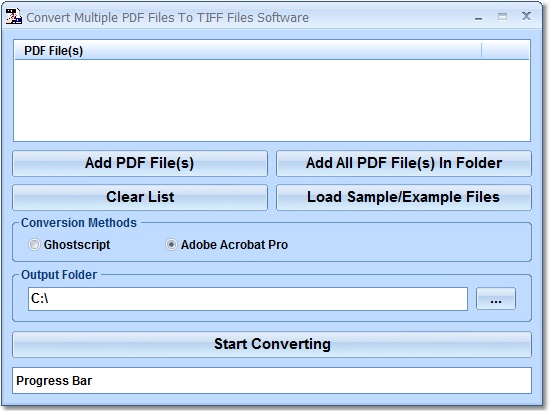
Task: Select the Adobe Acrobat Pro radio button
Action: 171,245
